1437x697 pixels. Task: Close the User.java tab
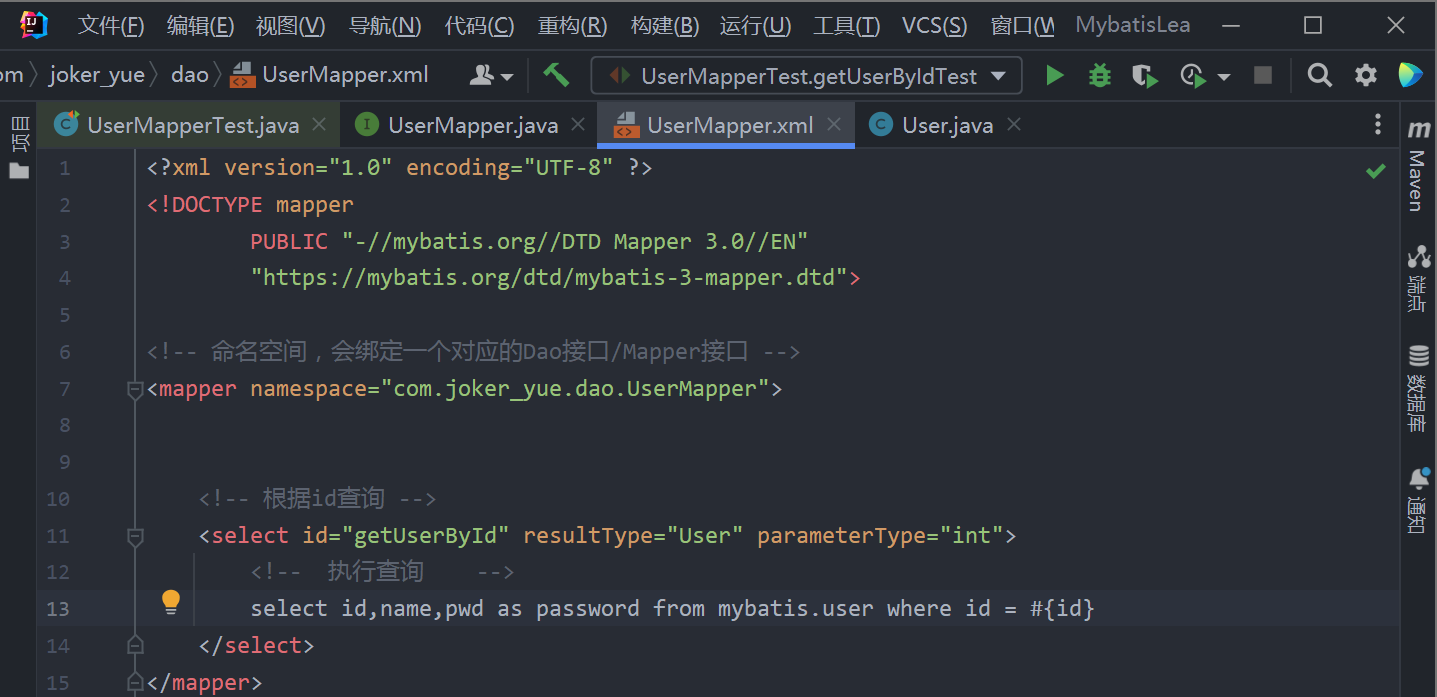[x=1014, y=125]
